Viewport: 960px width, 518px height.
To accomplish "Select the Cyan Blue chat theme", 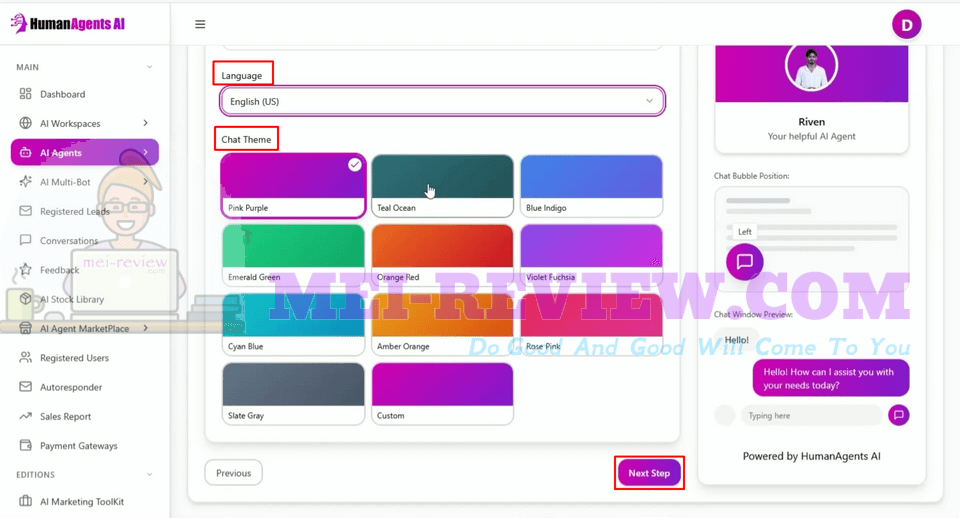I will click(x=293, y=324).
